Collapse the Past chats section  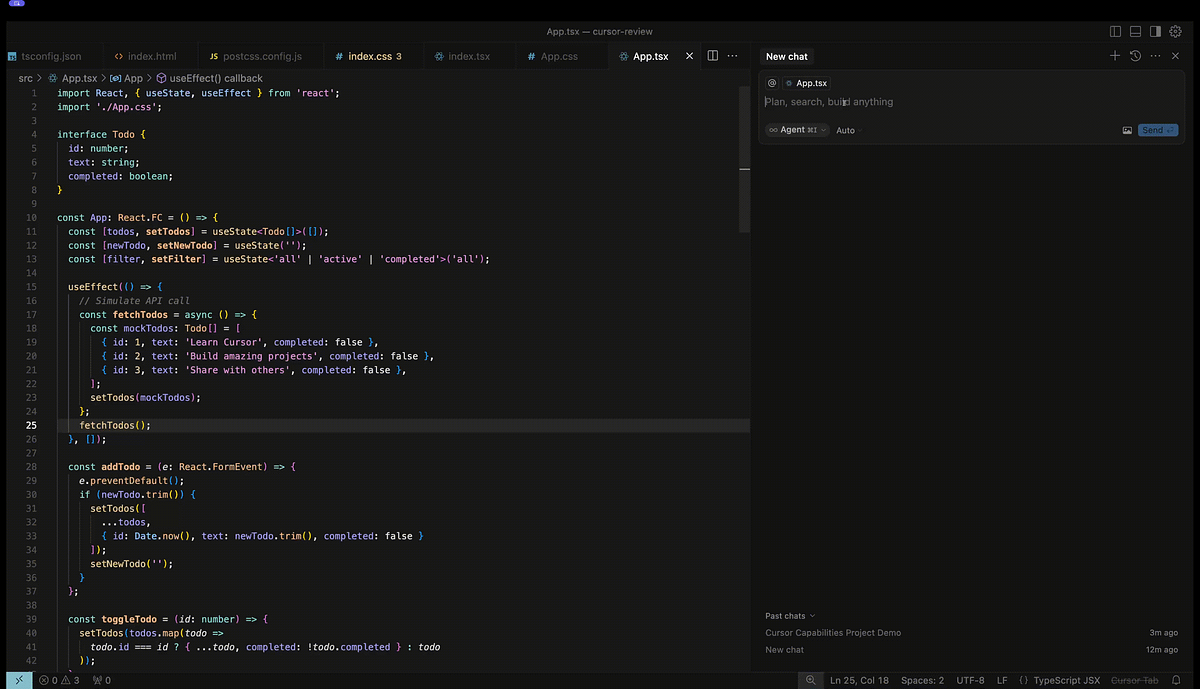(790, 615)
